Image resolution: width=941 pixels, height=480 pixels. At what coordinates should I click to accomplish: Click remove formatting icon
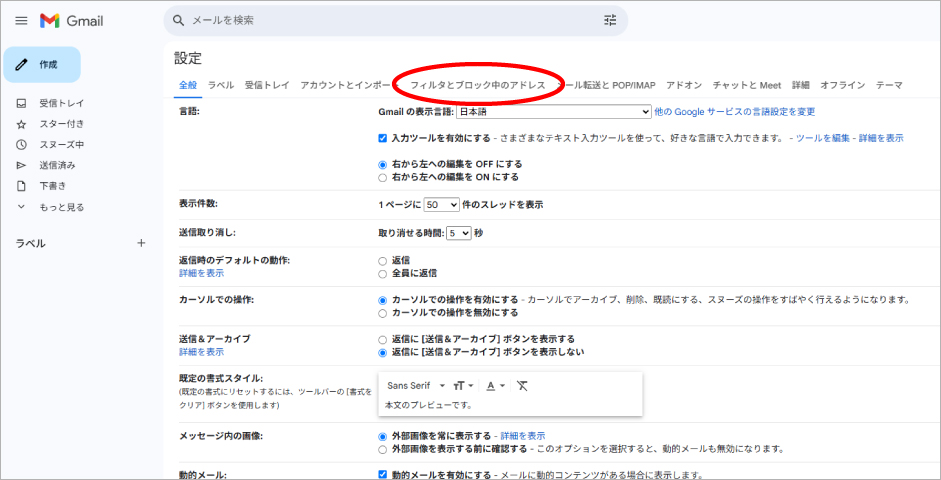522,385
